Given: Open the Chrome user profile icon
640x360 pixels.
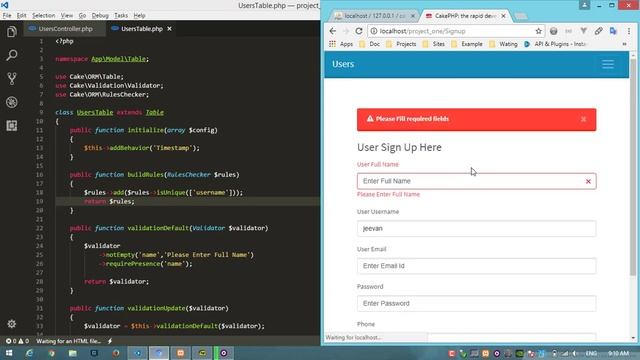Looking at the screenshot, I should tap(584, 5).
